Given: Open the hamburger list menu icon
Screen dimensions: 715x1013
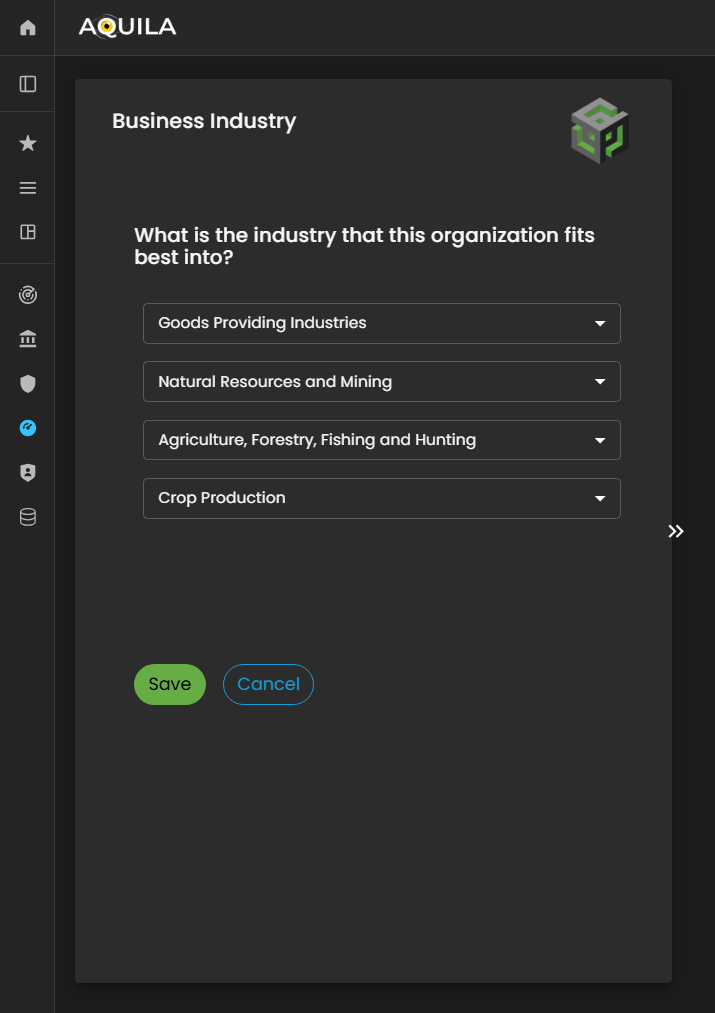Looking at the screenshot, I should [28, 188].
